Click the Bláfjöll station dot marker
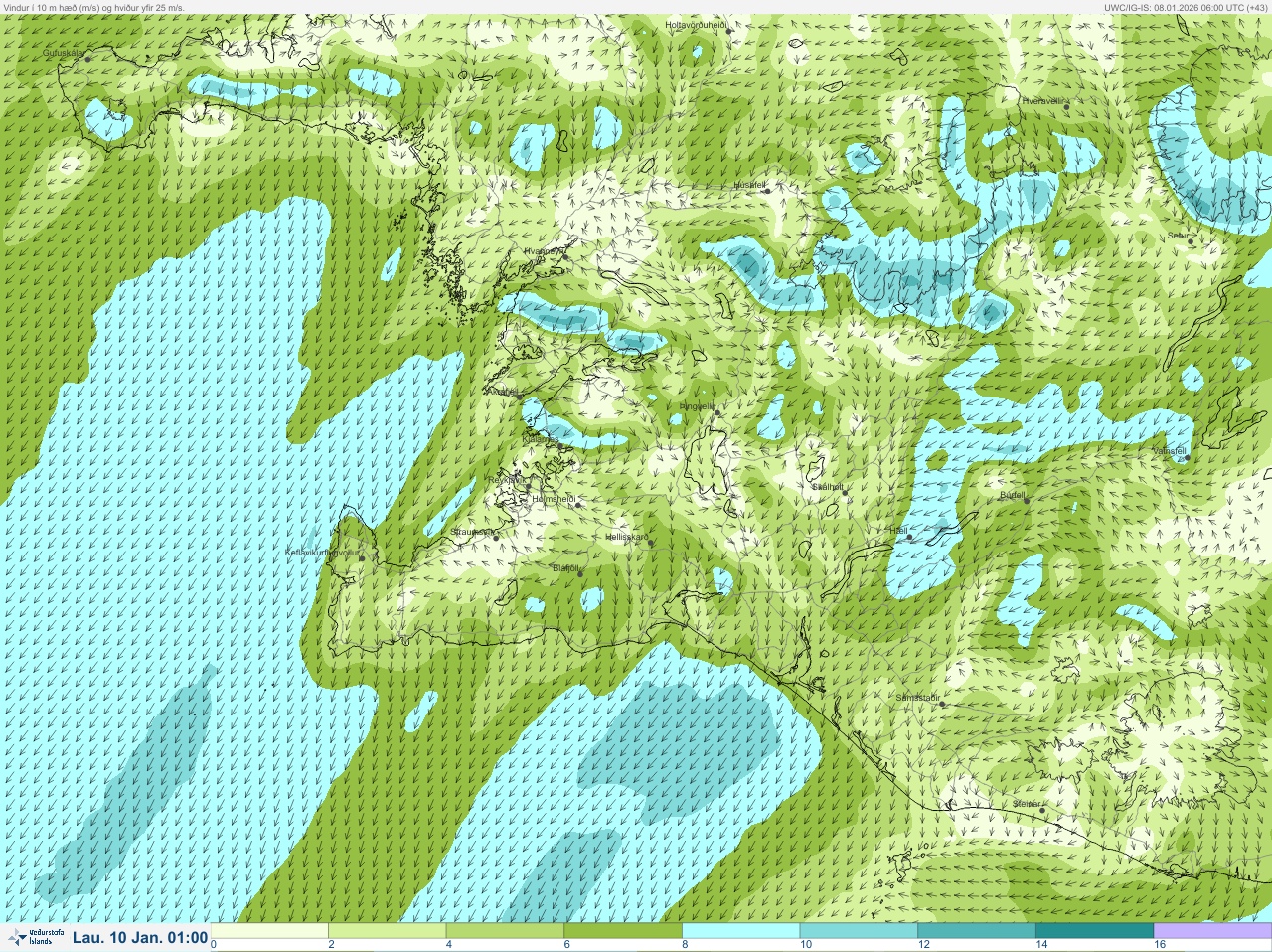This screenshot has height=952, width=1272. (x=580, y=574)
